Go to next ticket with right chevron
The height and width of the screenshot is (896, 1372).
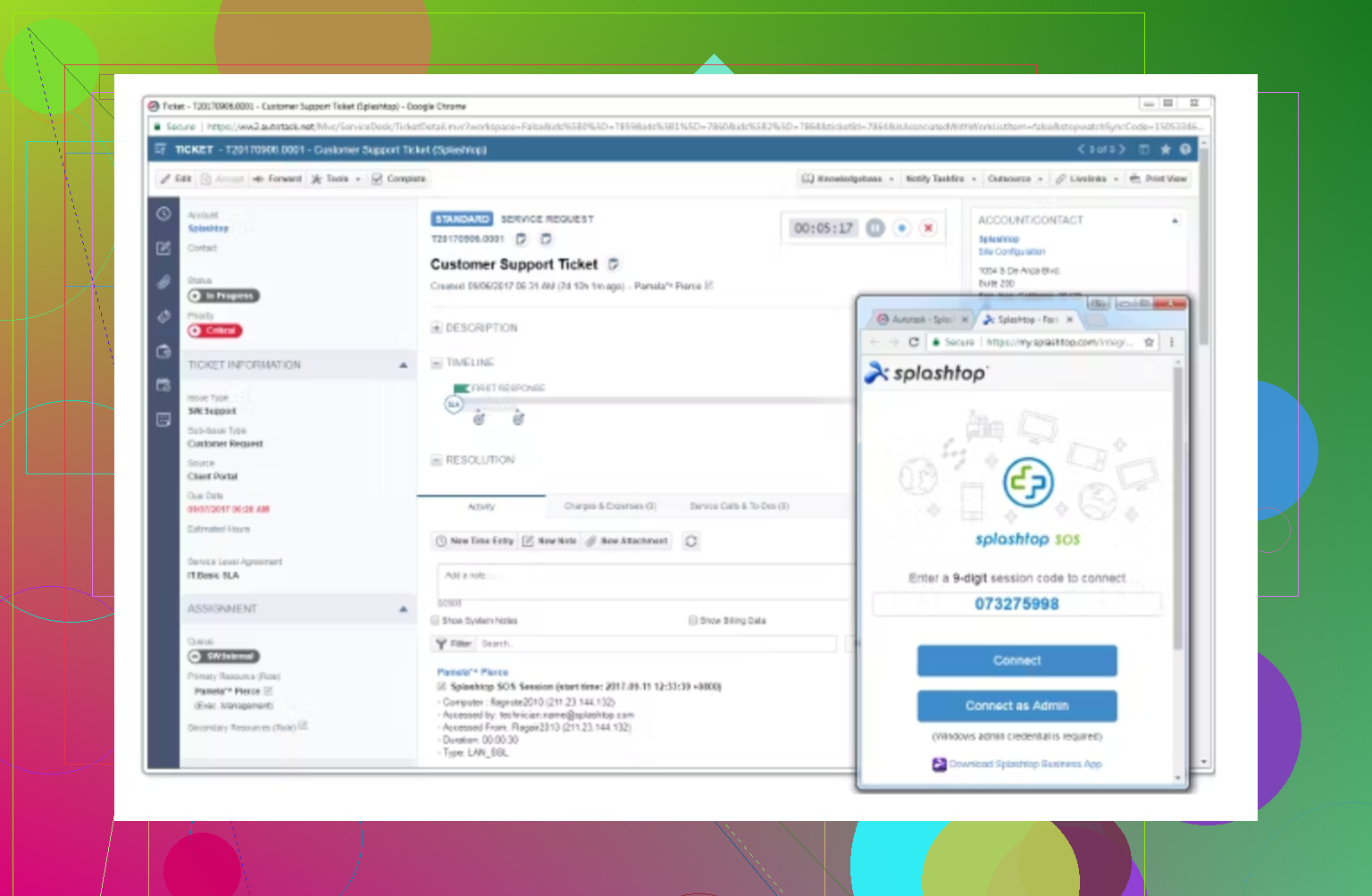tap(1122, 149)
